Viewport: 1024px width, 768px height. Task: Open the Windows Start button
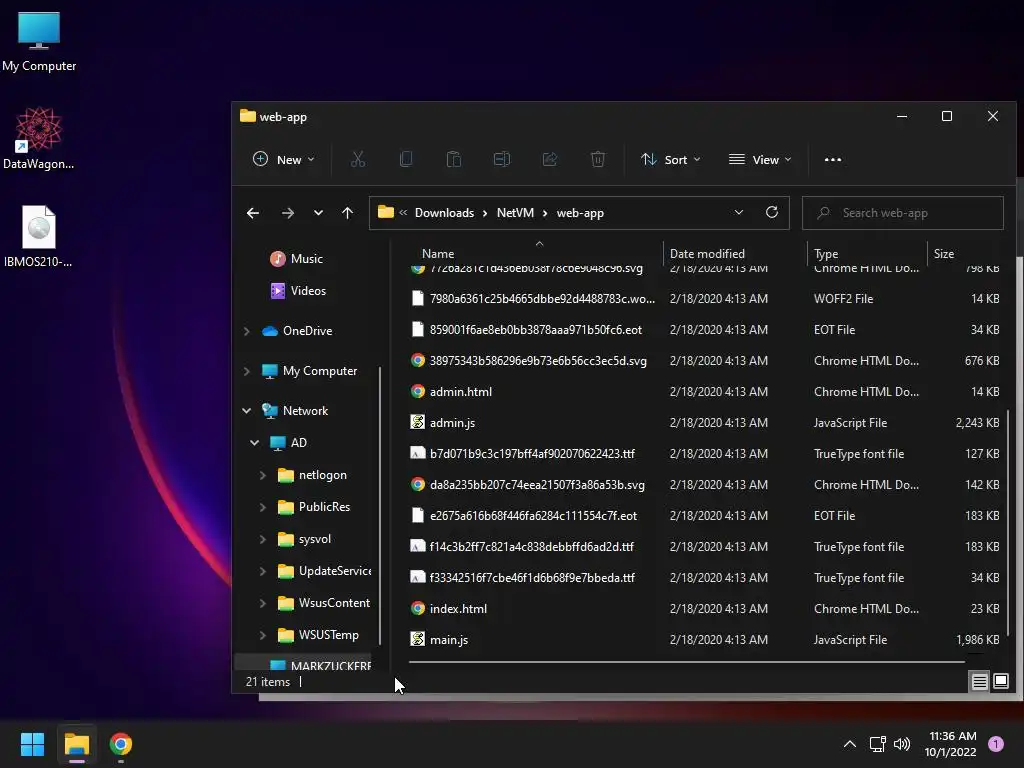tap(32, 744)
